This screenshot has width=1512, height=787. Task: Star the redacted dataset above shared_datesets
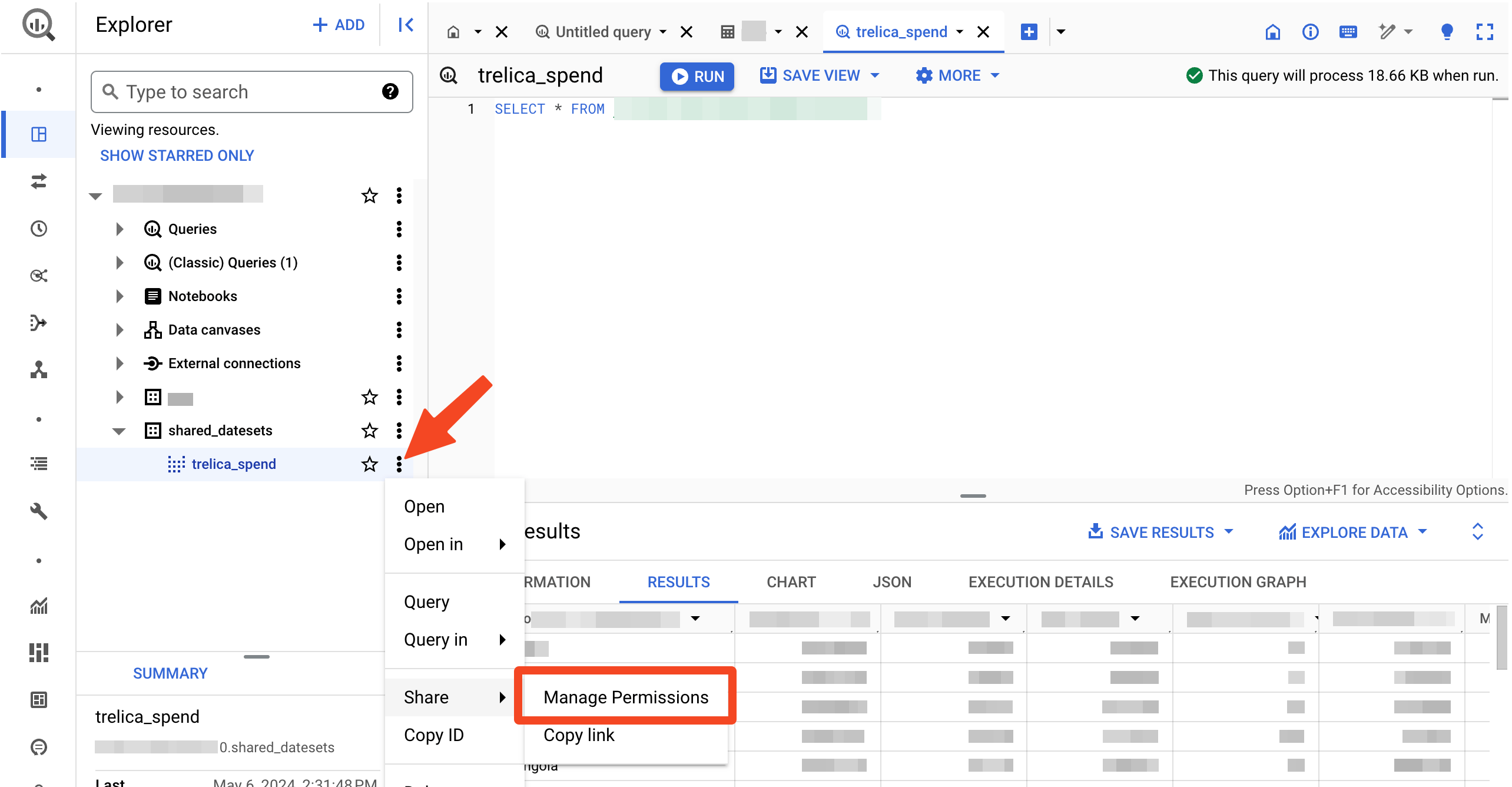(x=370, y=397)
